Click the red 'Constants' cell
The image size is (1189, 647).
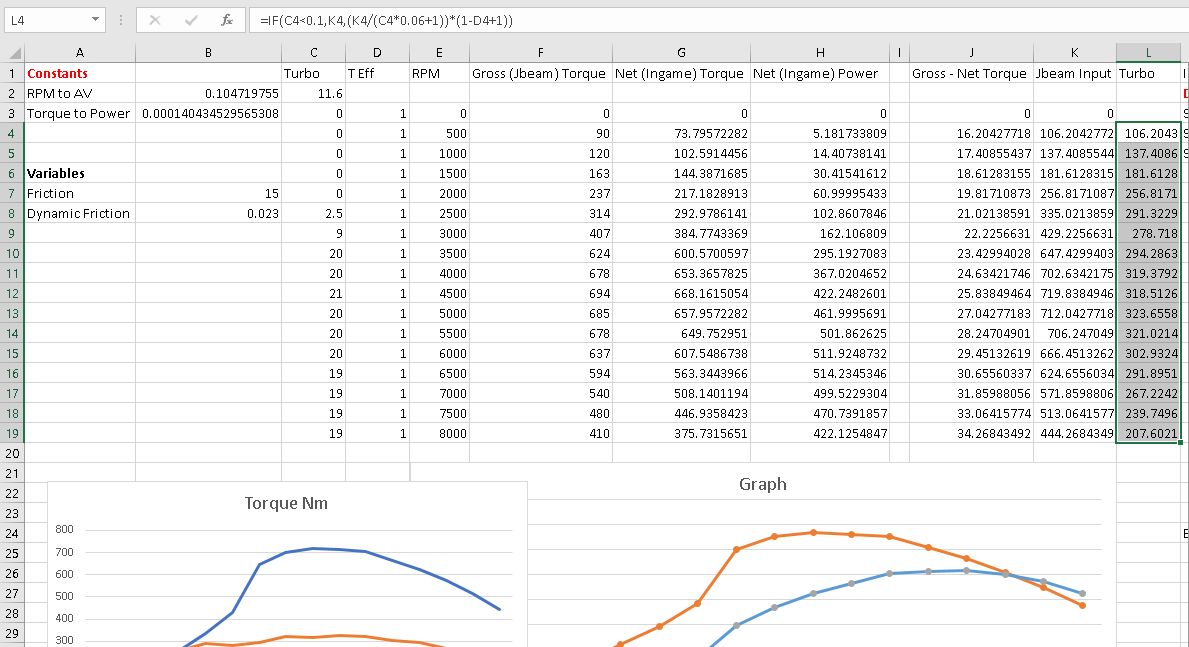pyautogui.click(x=80, y=74)
